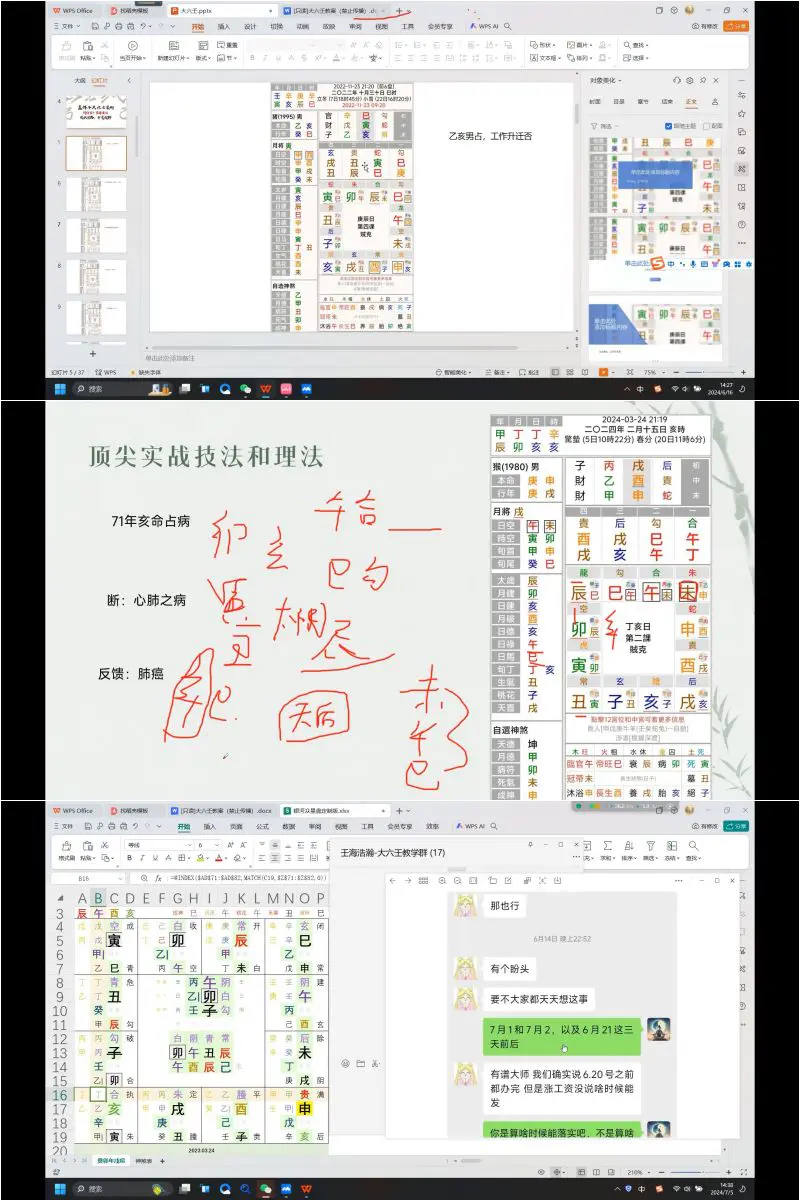Pin the 对象美化 panel using its pin icon
This screenshot has height=1201, width=800.
point(703,80)
